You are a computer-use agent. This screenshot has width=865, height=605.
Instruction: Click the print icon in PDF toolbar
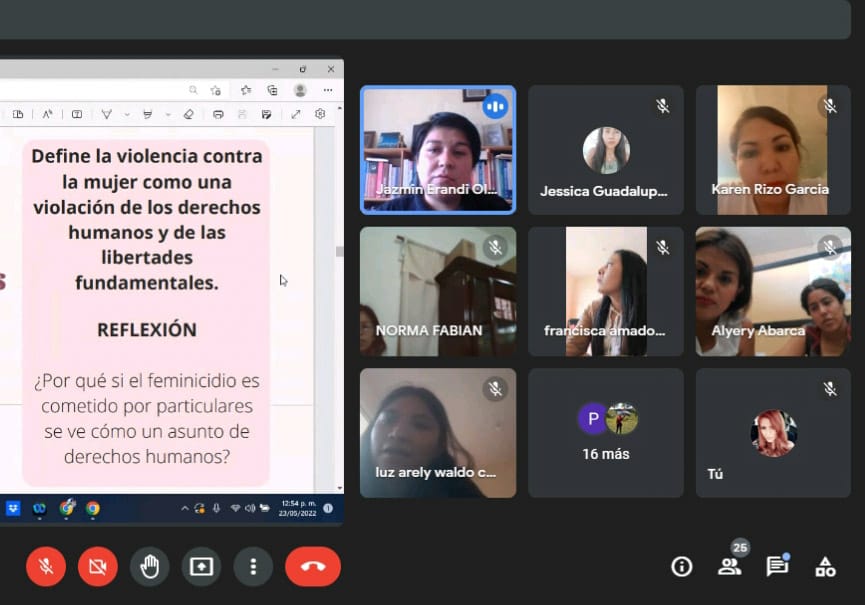click(218, 114)
